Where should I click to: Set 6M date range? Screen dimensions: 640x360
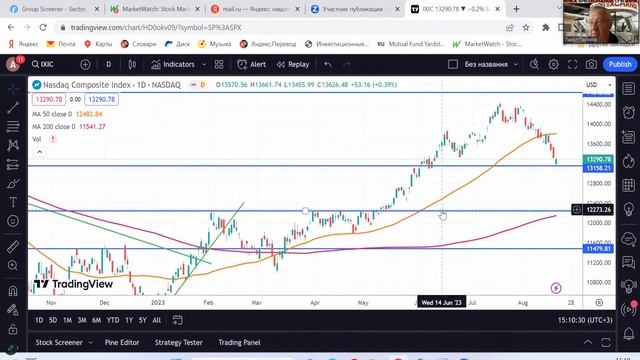tap(96, 320)
